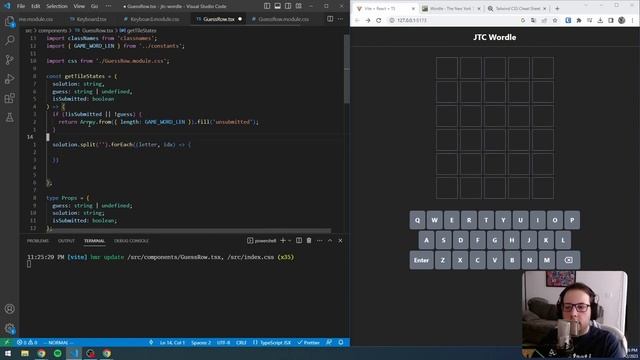Viewport: 640px width, 360px height.
Task: Open the Testing flask view
Action: tap(9, 118)
